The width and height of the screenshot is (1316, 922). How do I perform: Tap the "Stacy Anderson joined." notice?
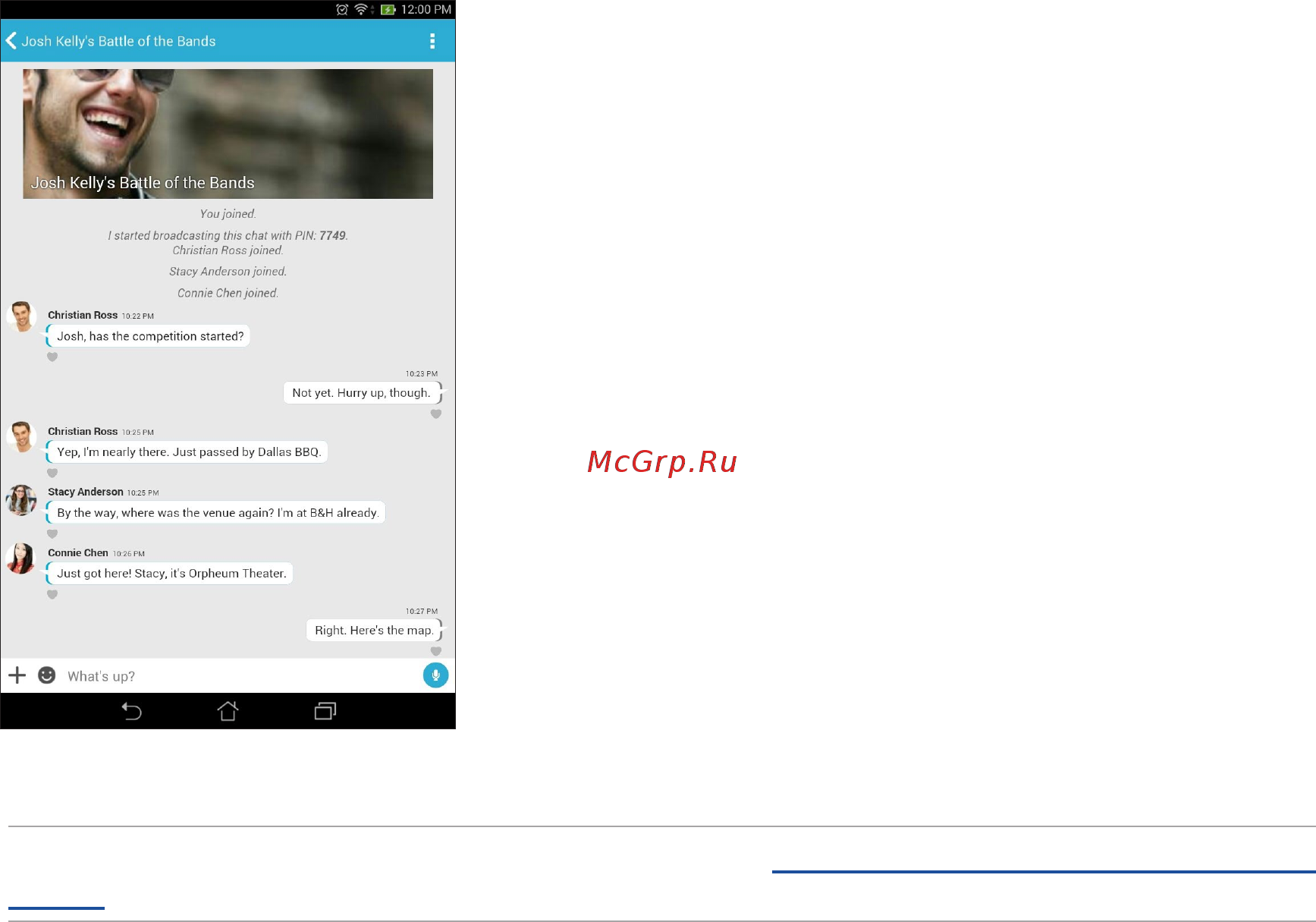[x=228, y=272]
